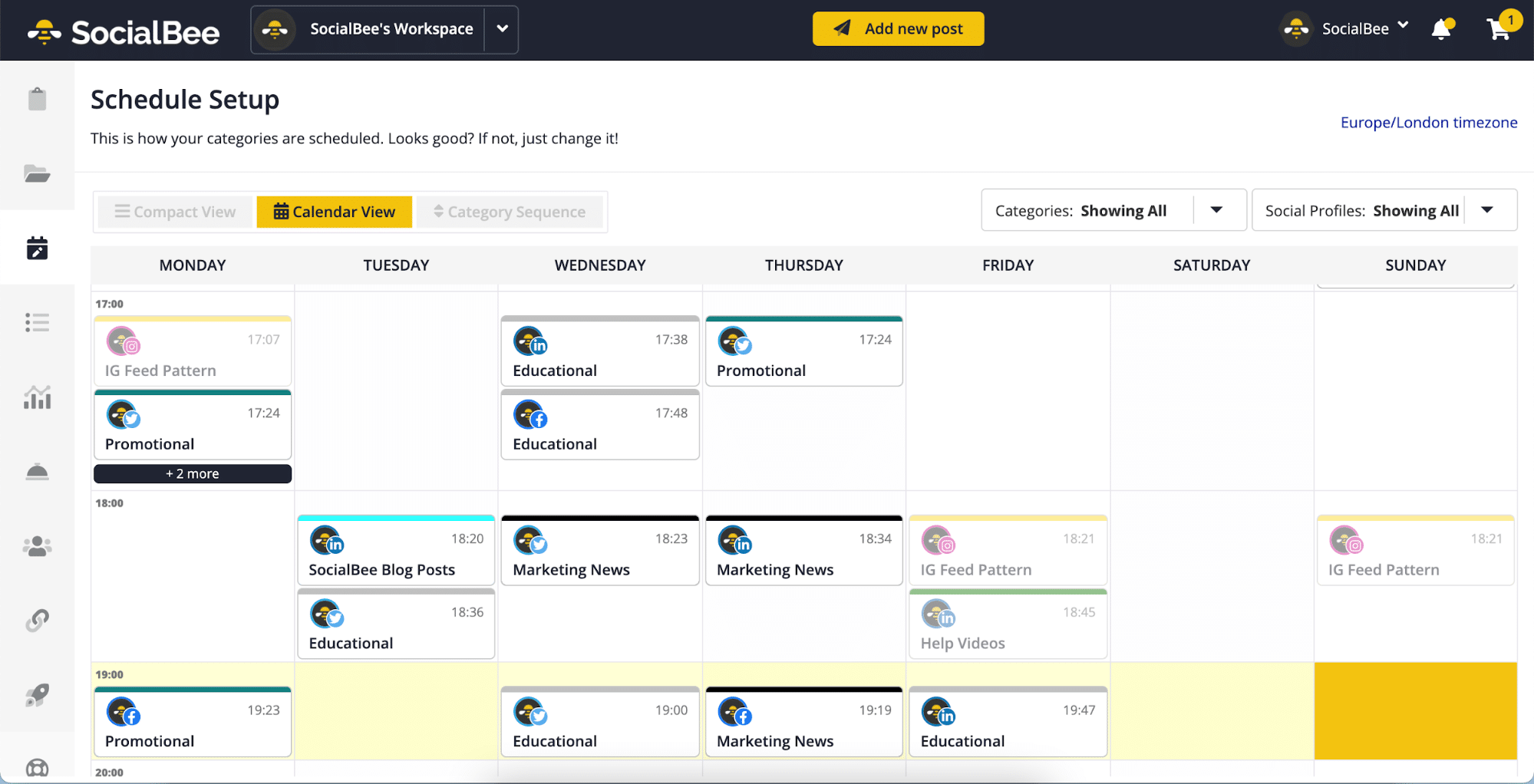This screenshot has height=784, width=1534.
Task: Expand the '+ 2 more' posts on Monday
Action: [x=192, y=473]
